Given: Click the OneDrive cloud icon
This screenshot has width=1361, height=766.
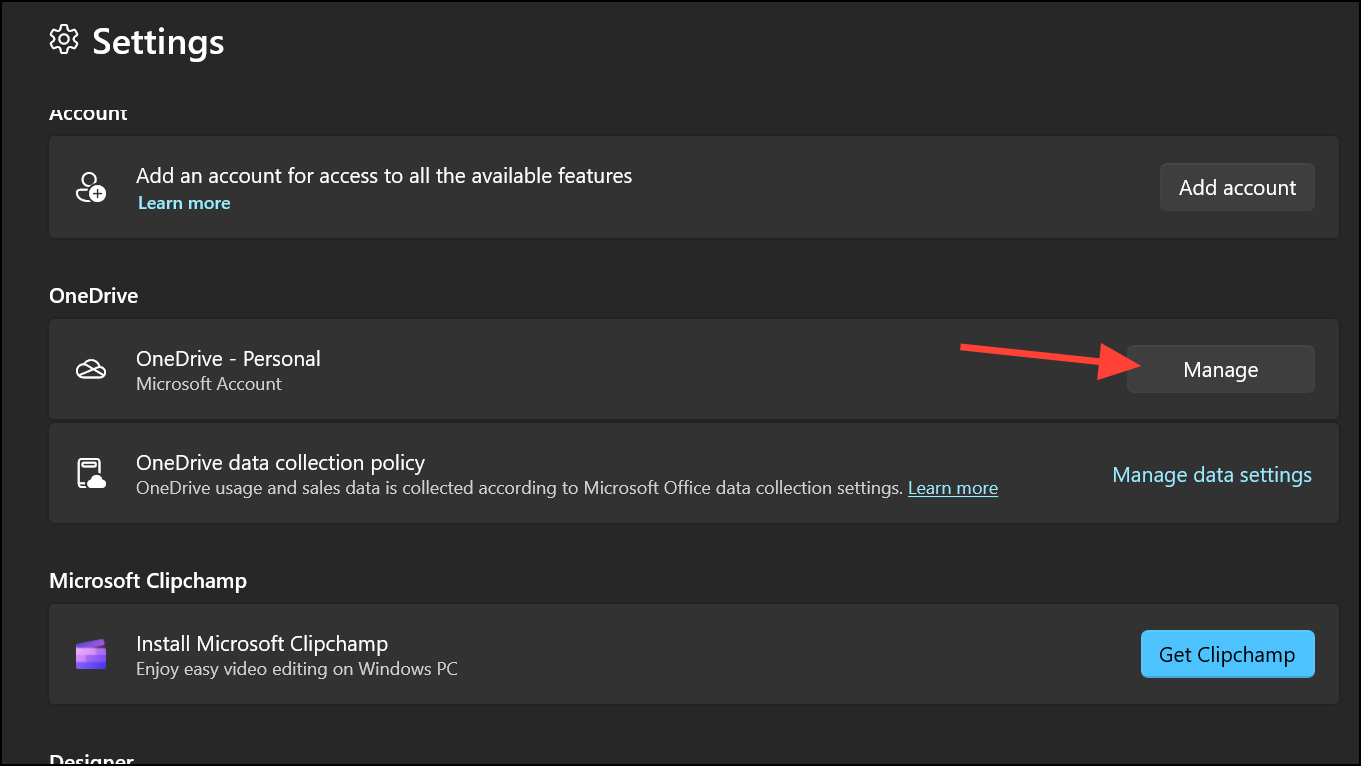Looking at the screenshot, I should tap(91, 370).
